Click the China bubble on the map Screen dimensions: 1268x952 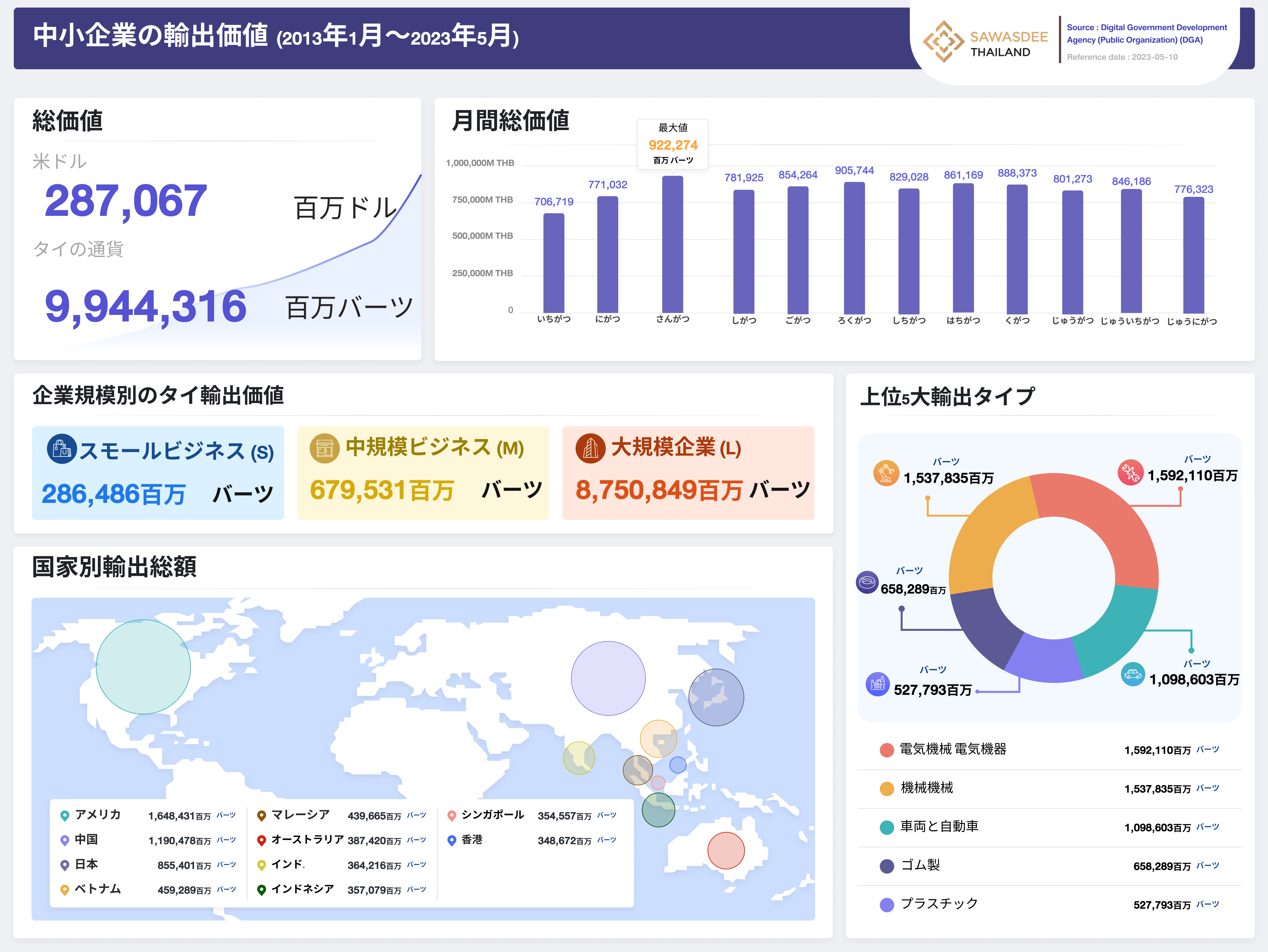[608, 678]
